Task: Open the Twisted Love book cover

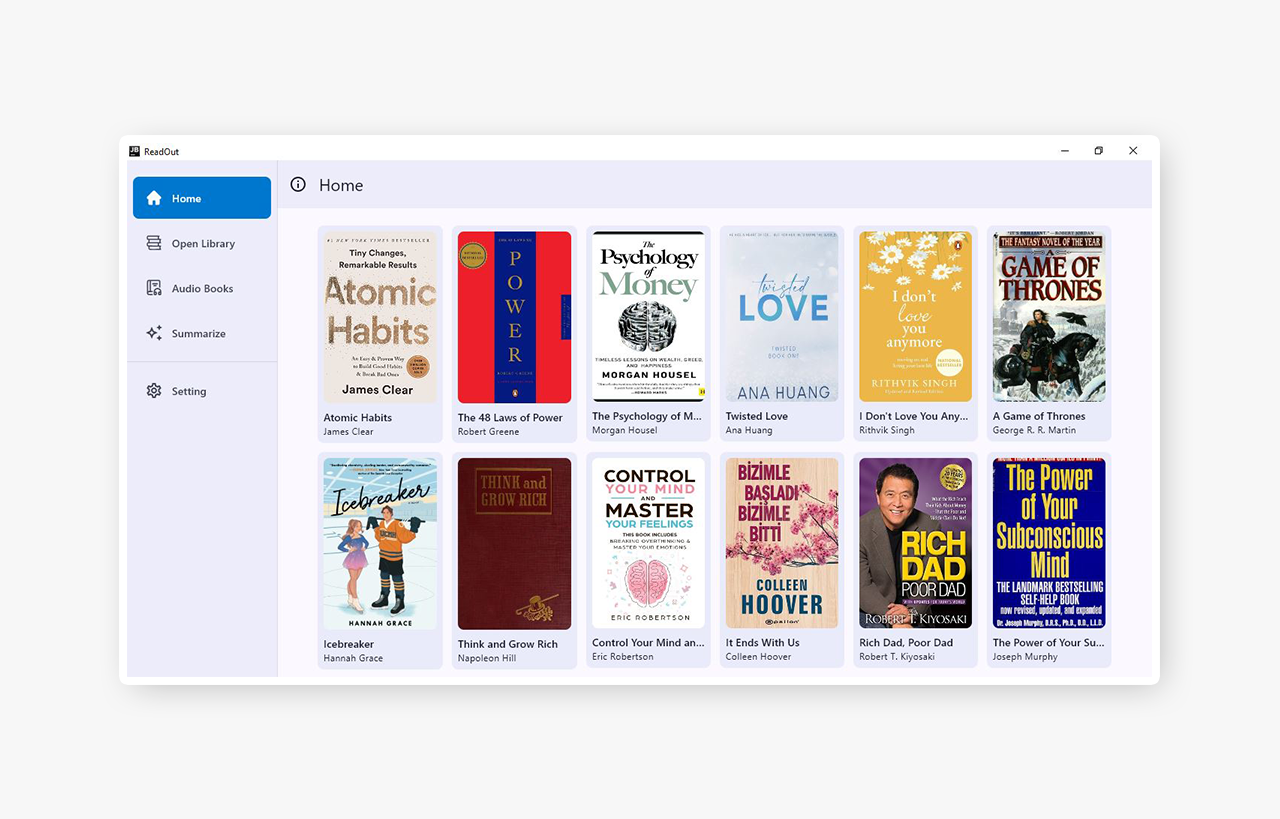Action: point(782,317)
